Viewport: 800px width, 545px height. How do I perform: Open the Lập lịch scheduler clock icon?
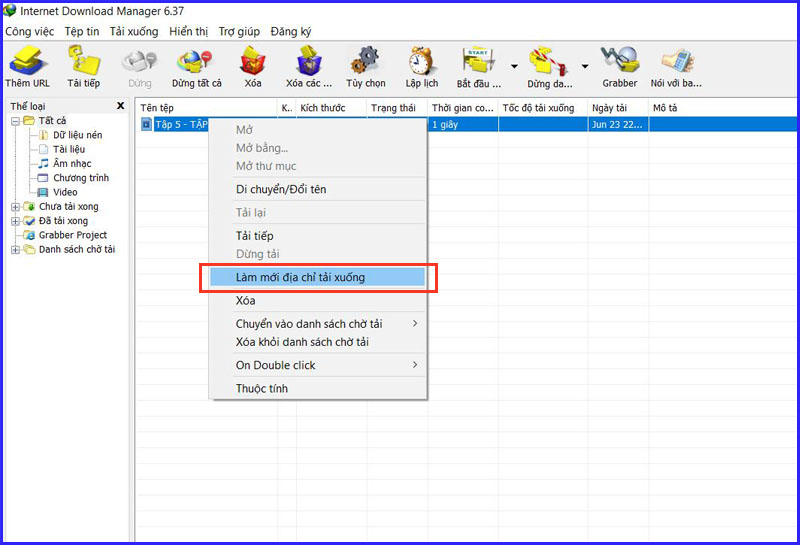click(x=421, y=61)
